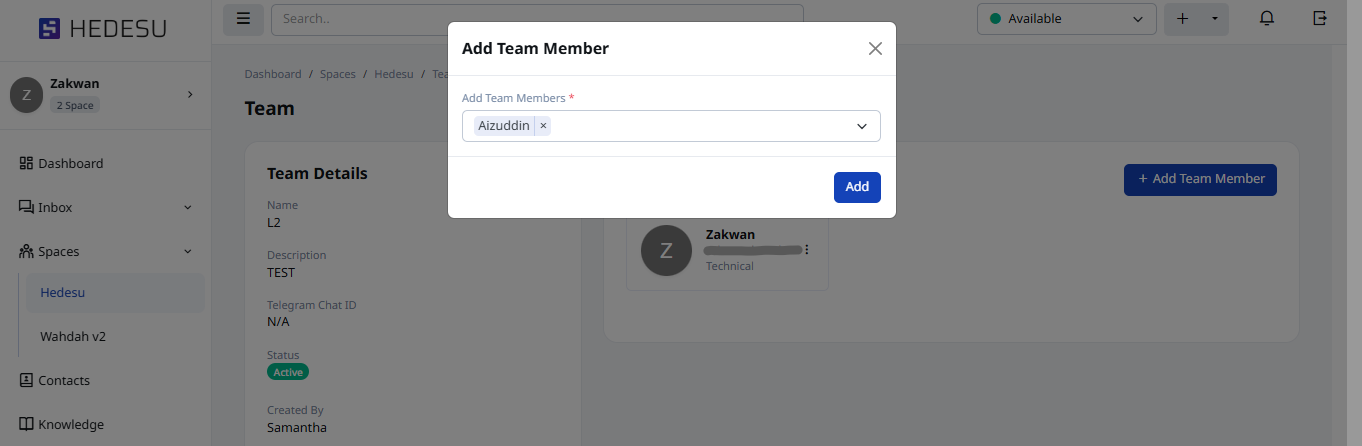The height and width of the screenshot is (446, 1362).
Task: Open the notifications bell
Action: [1267, 19]
